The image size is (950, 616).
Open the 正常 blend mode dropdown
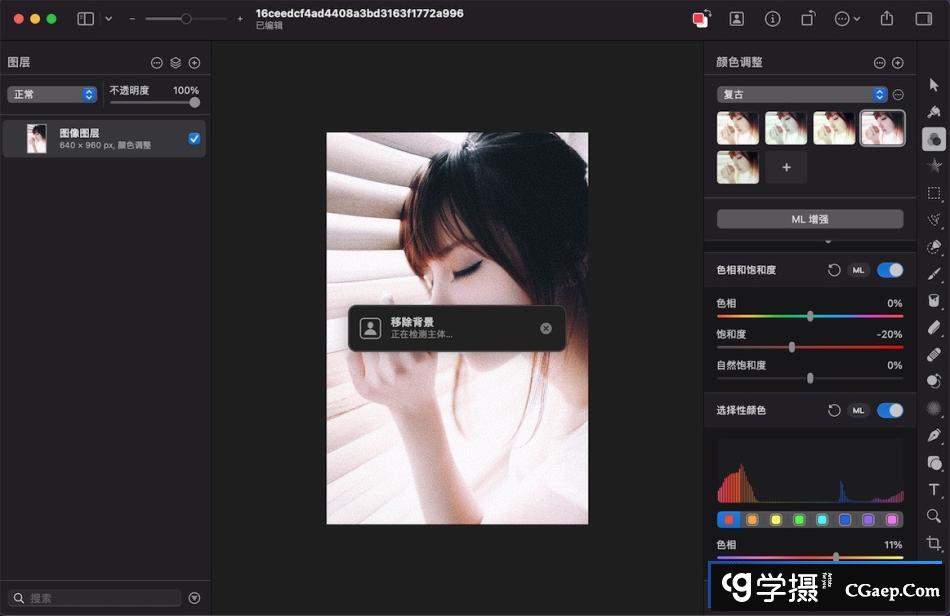52,94
